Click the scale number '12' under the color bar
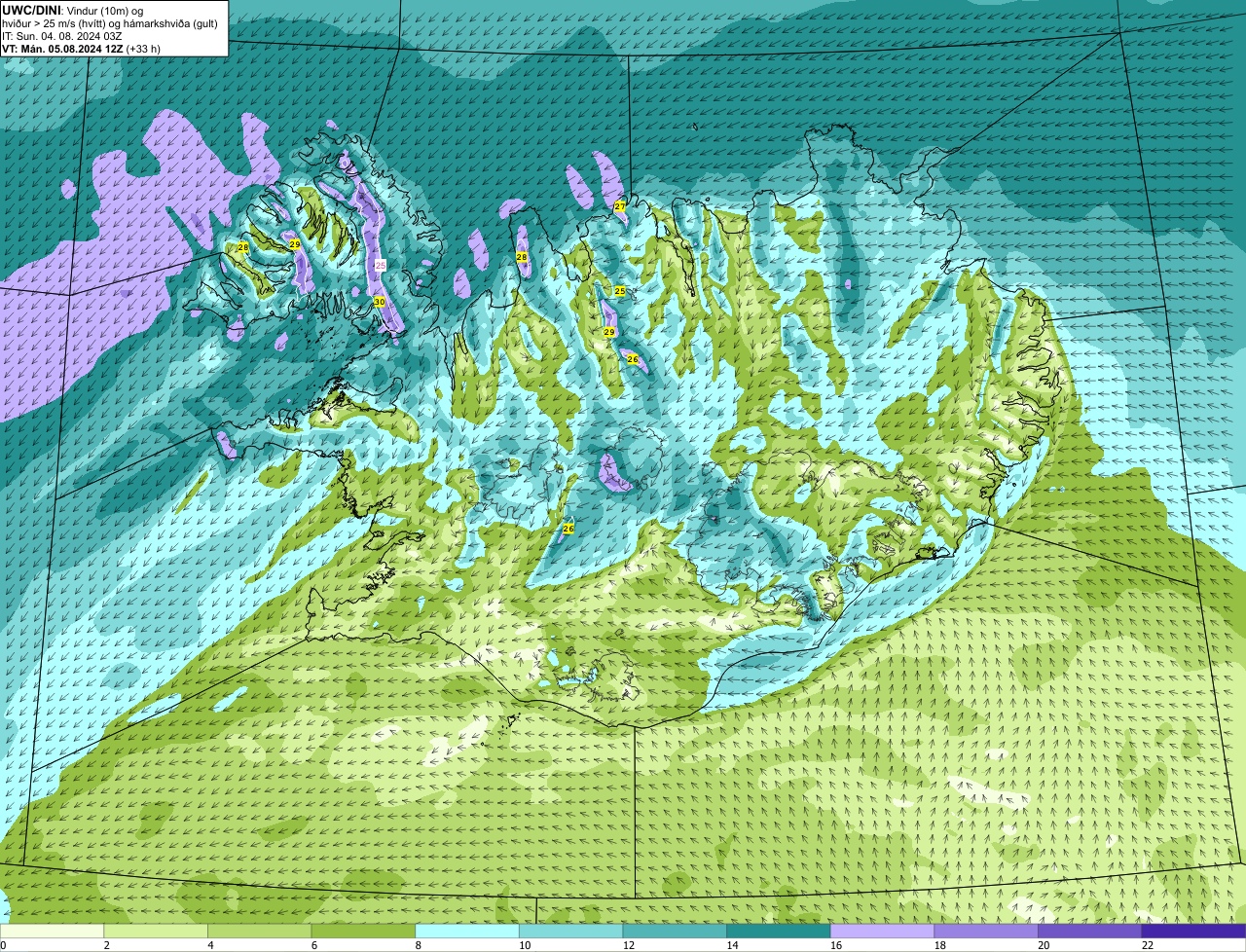Screen dimensions: 1246x952 tap(629, 945)
